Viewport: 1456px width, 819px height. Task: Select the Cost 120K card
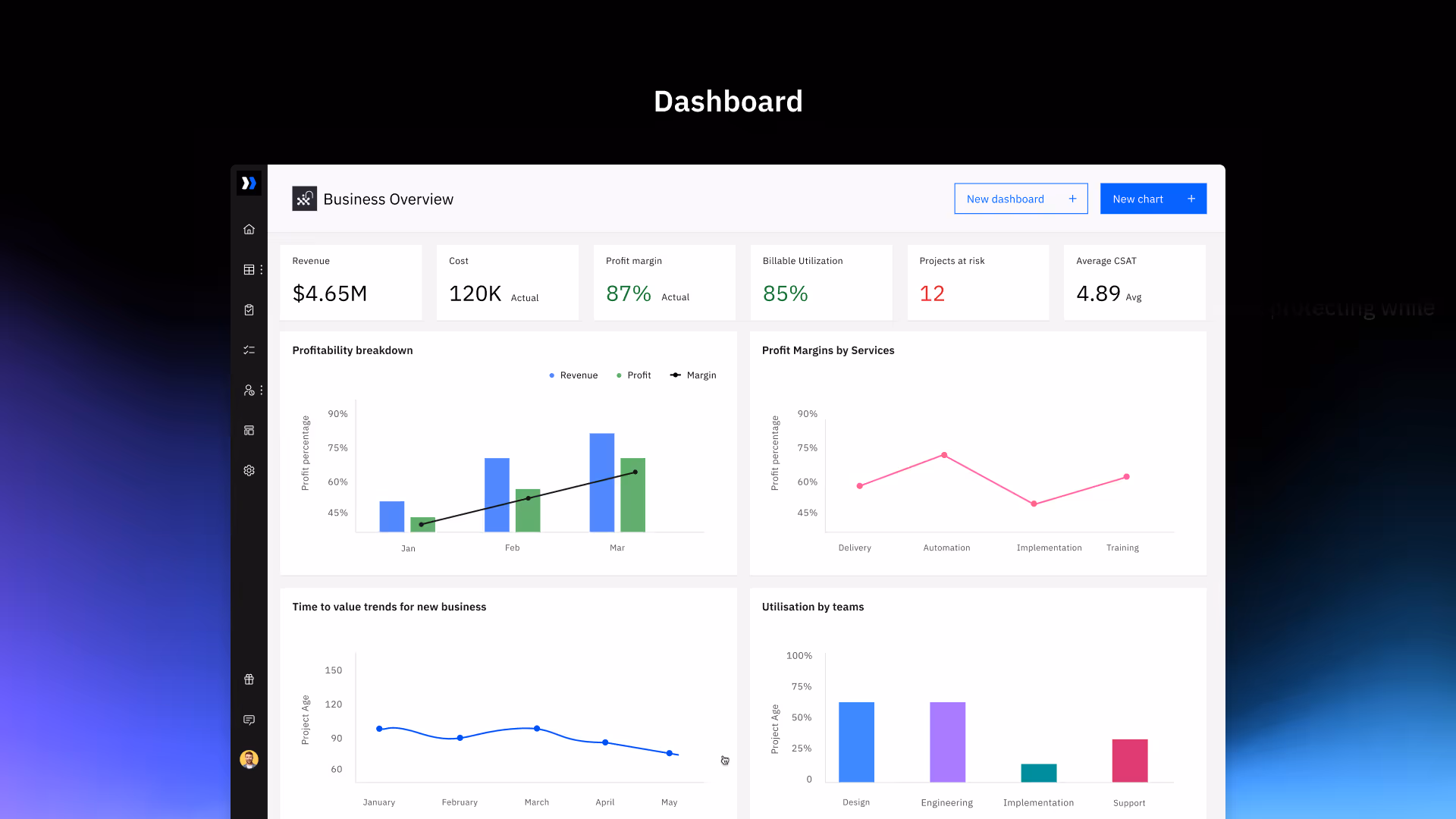tap(507, 282)
